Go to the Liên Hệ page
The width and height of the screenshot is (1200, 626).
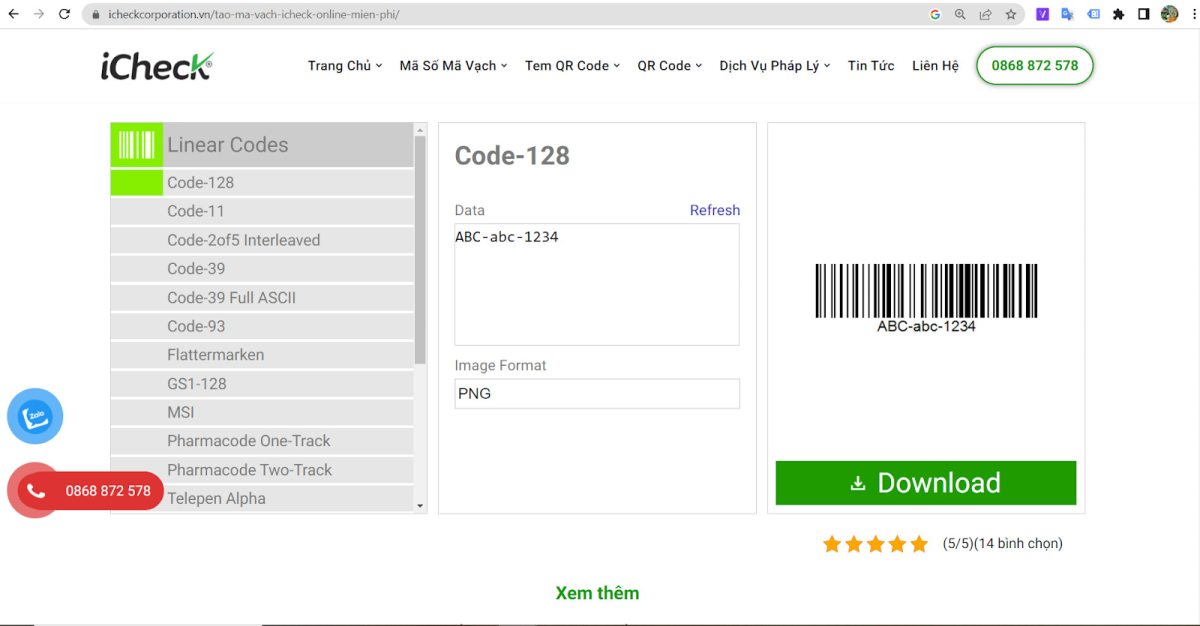click(935, 66)
